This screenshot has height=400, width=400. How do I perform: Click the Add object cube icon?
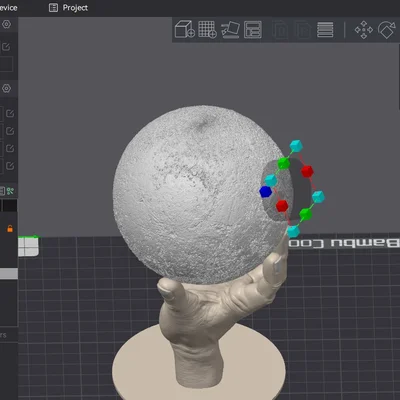[185, 29]
